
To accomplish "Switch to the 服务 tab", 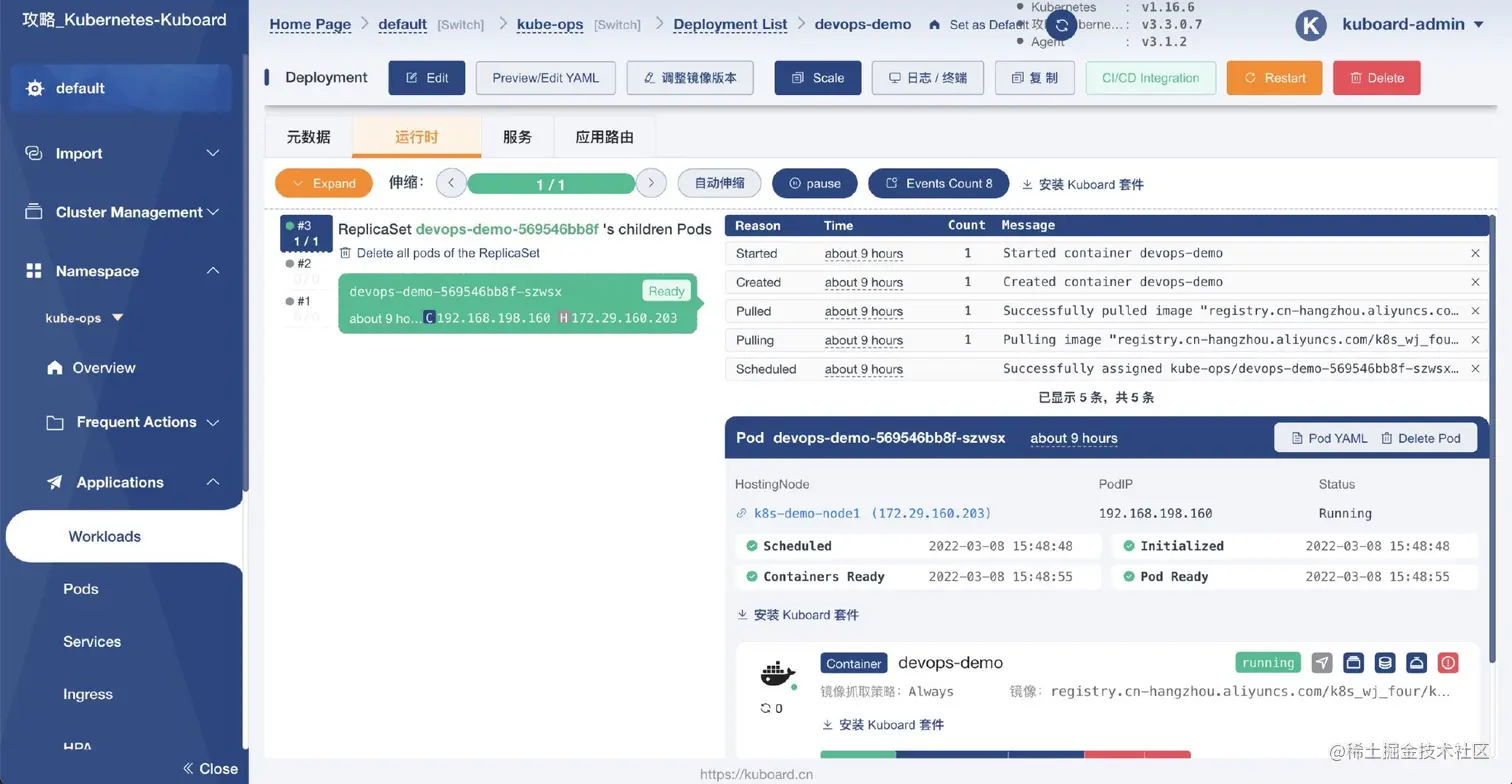I will (517, 137).
